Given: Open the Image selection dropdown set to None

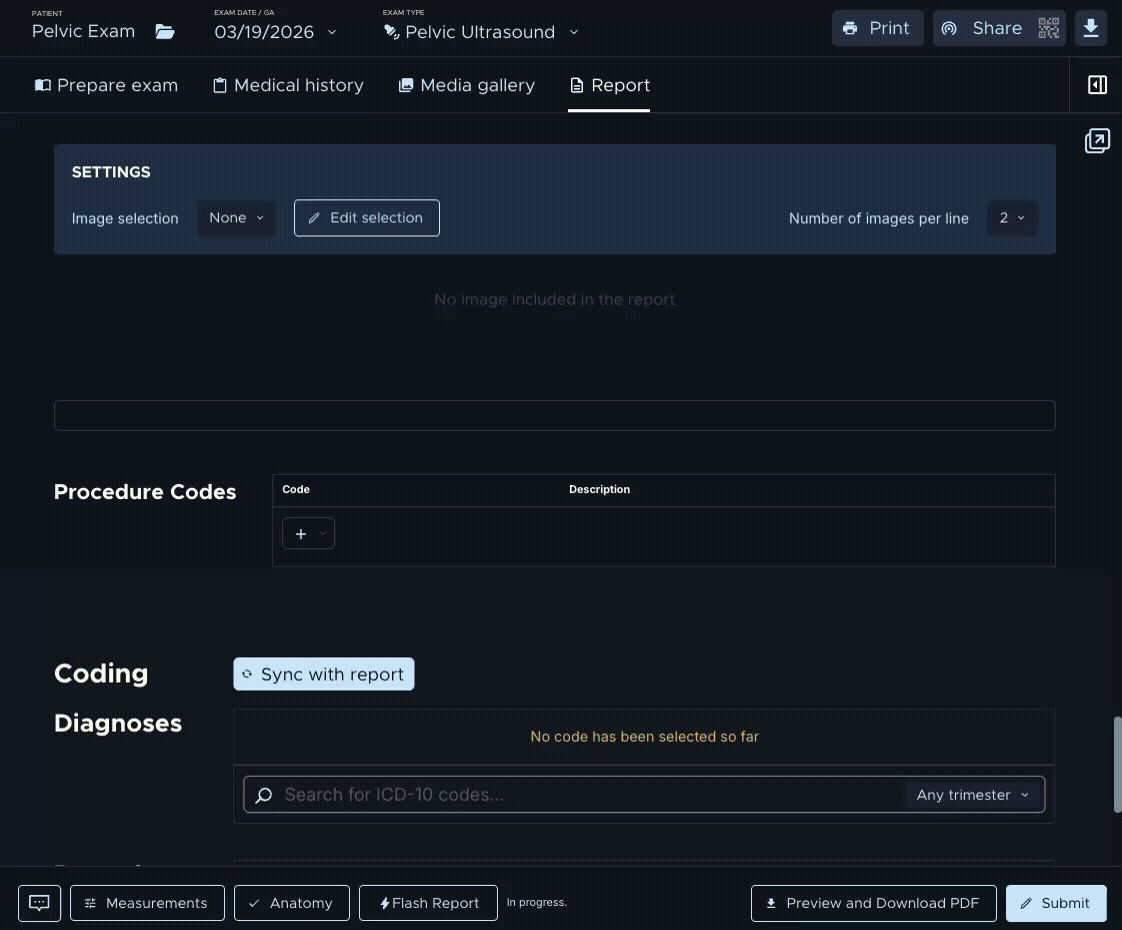Looking at the screenshot, I should 236,217.
